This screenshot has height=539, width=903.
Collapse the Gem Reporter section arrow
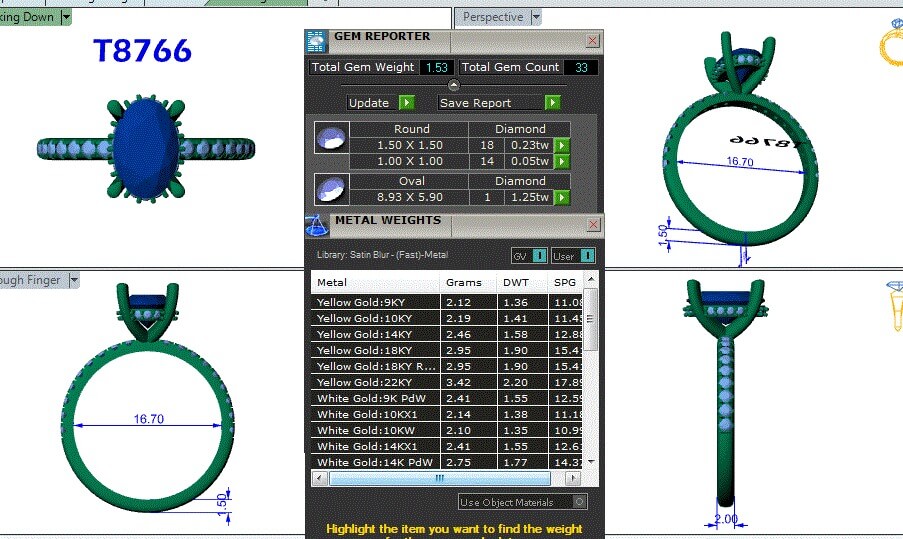(x=453, y=85)
